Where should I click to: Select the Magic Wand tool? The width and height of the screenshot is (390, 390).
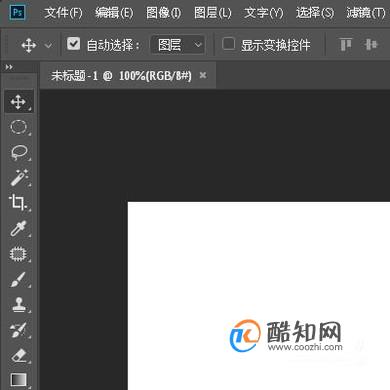click(19, 178)
